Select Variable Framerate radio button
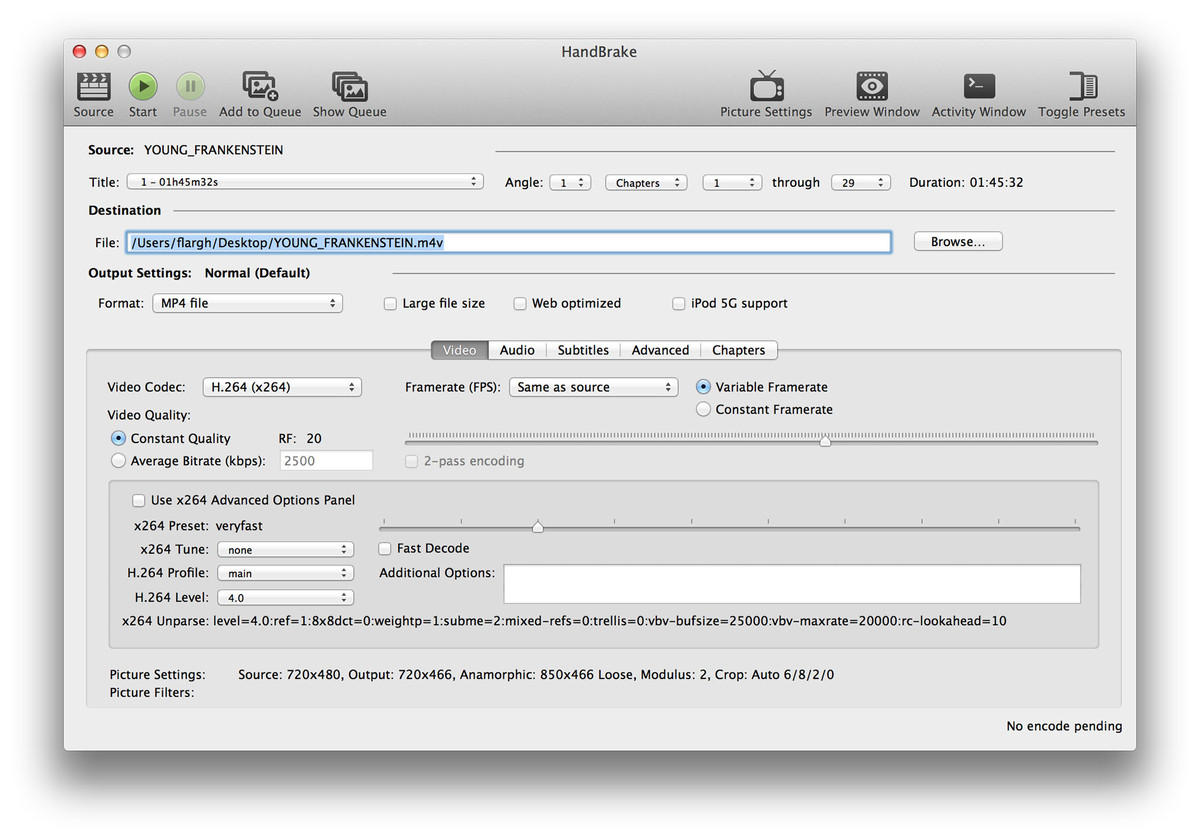The width and height of the screenshot is (1200, 839). click(x=704, y=387)
